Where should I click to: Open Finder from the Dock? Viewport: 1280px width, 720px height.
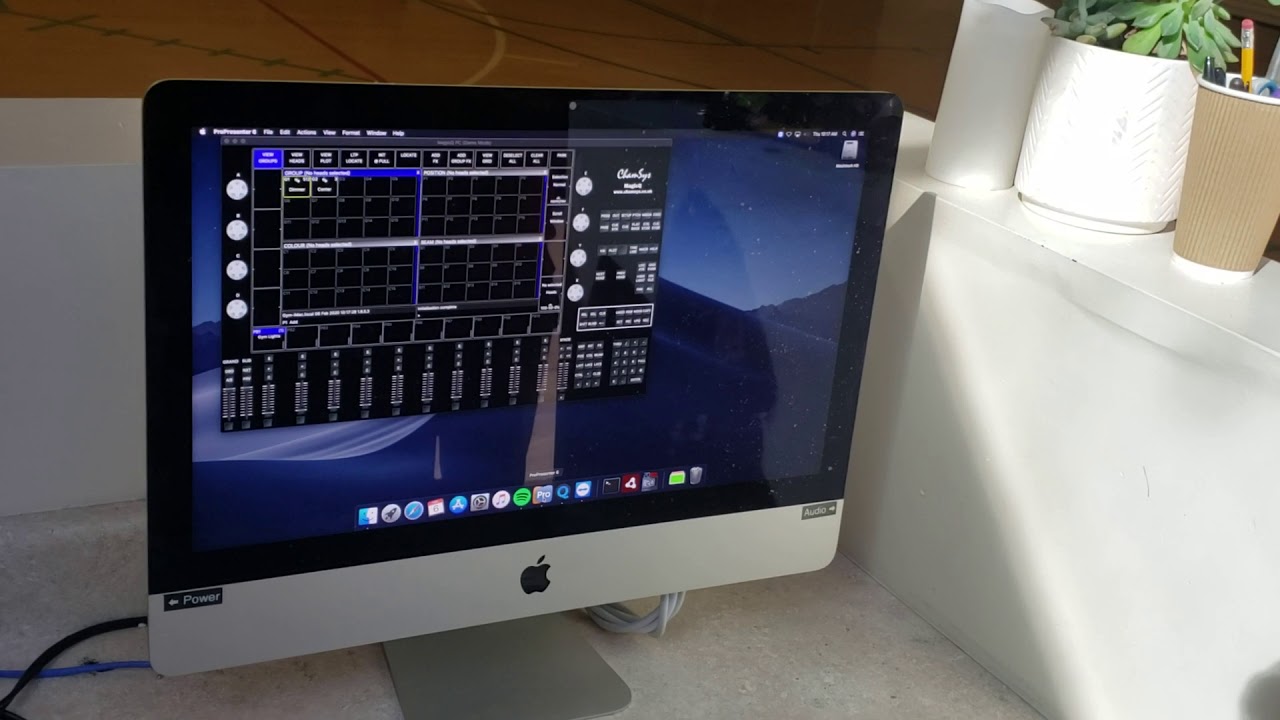tap(368, 515)
